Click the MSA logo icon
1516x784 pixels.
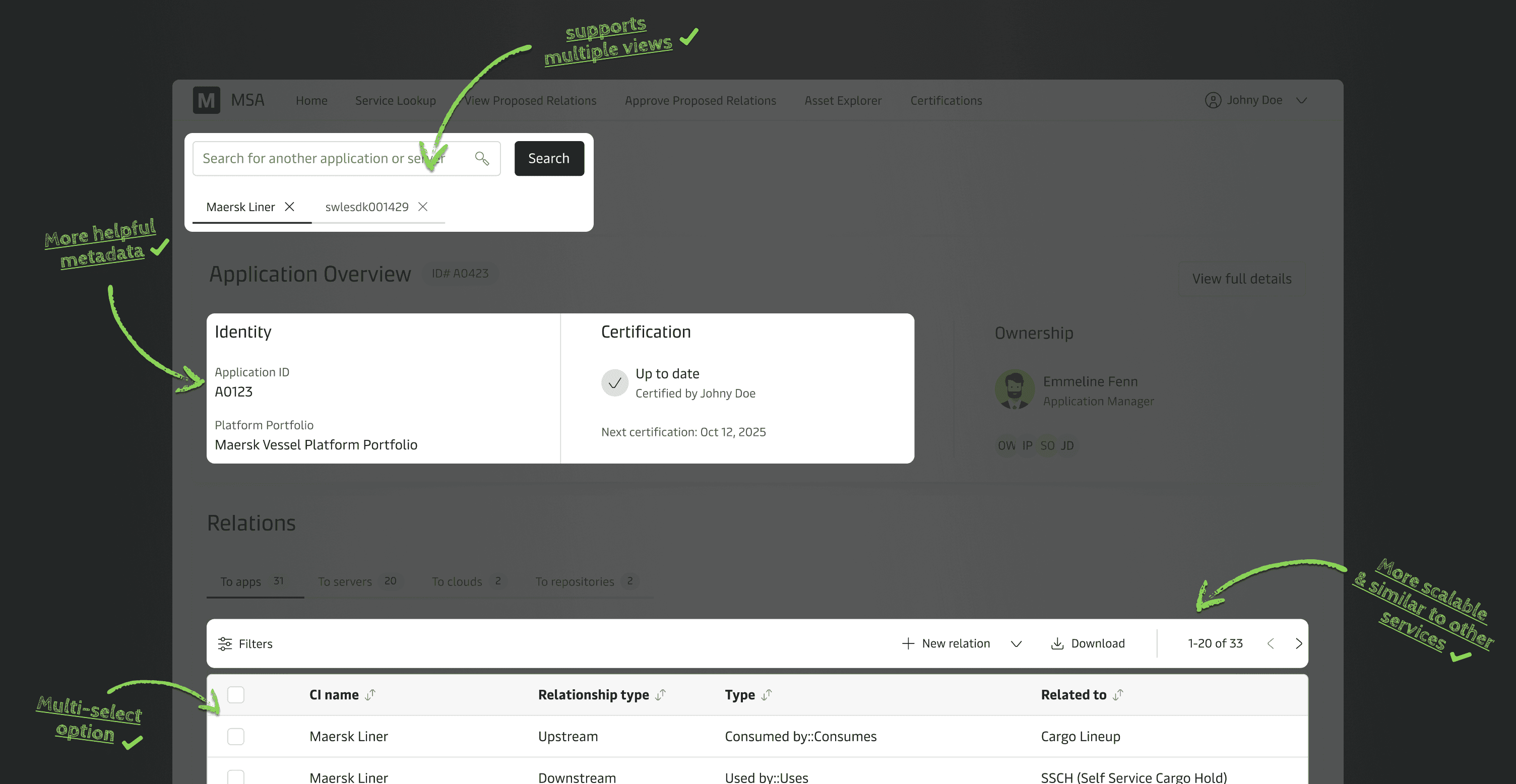click(x=206, y=101)
